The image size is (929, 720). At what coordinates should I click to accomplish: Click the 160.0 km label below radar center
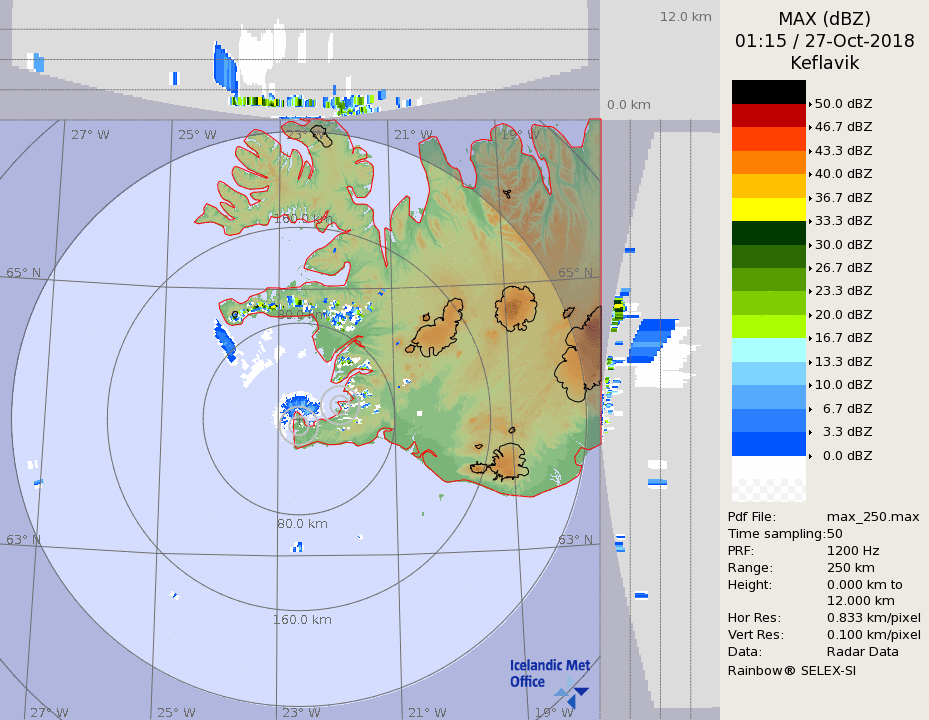pyautogui.click(x=303, y=620)
